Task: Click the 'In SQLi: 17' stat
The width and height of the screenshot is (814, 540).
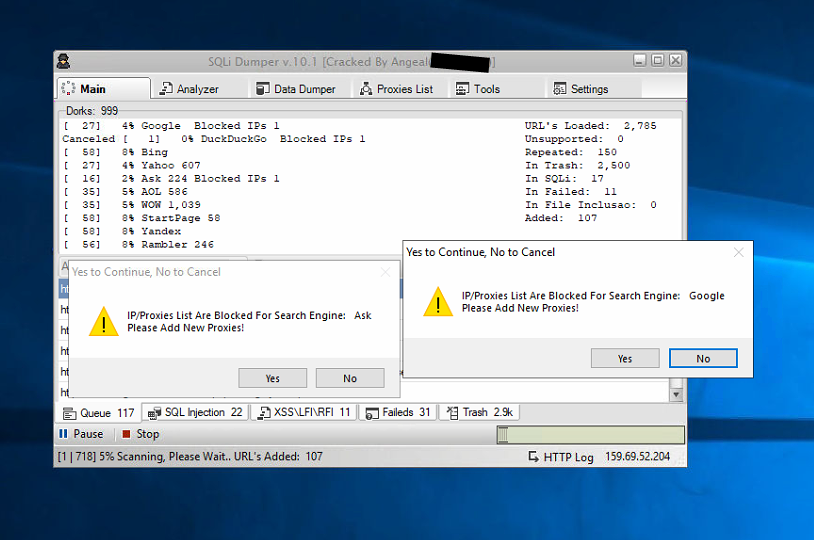Action: tap(564, 178)
